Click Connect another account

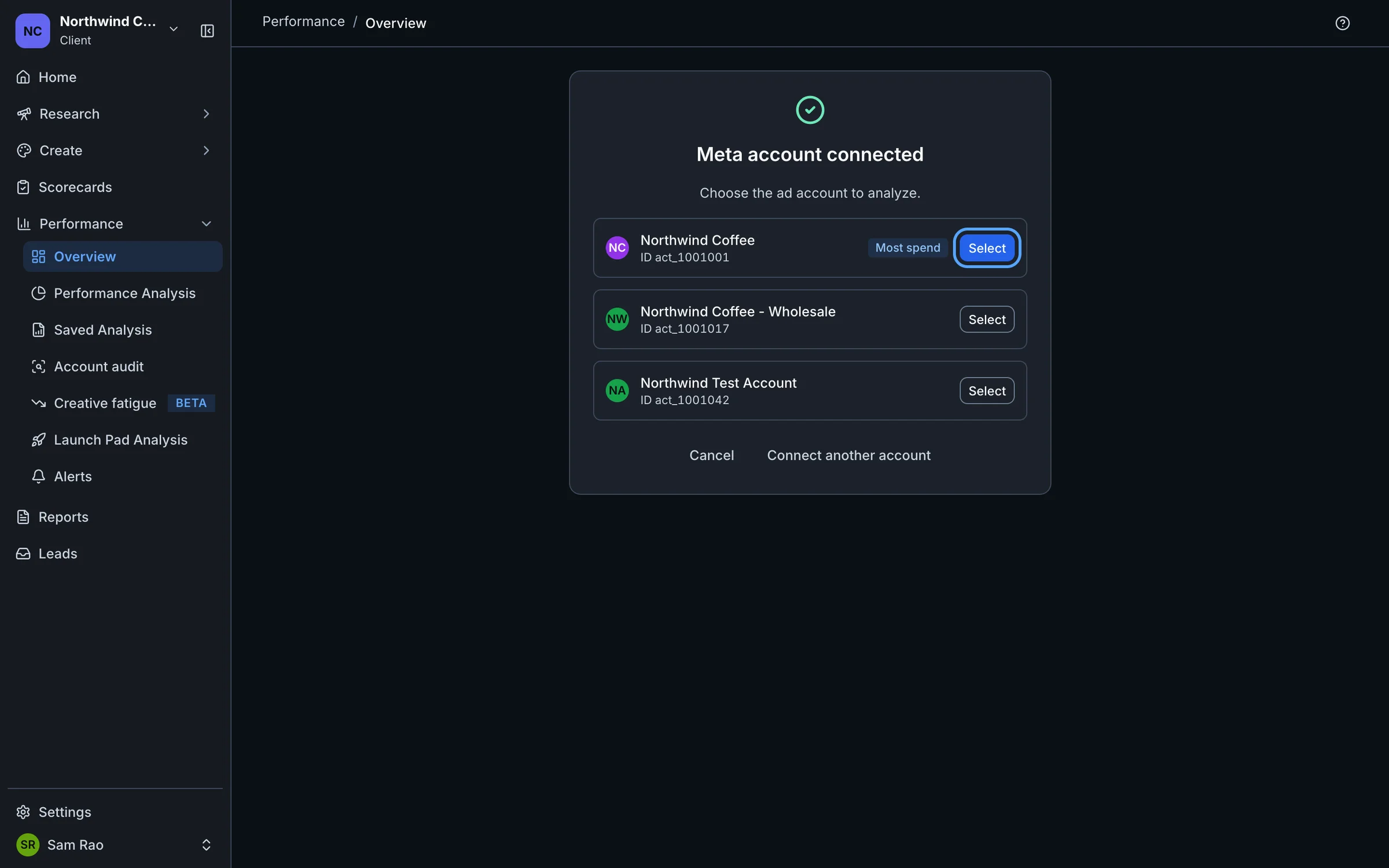[848, 455]
